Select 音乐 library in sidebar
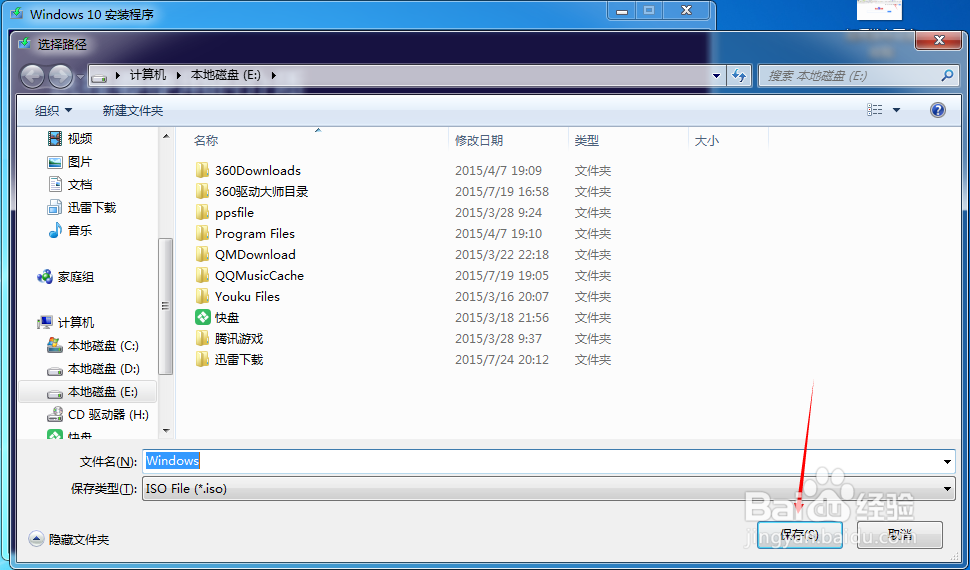 (70, 230)
